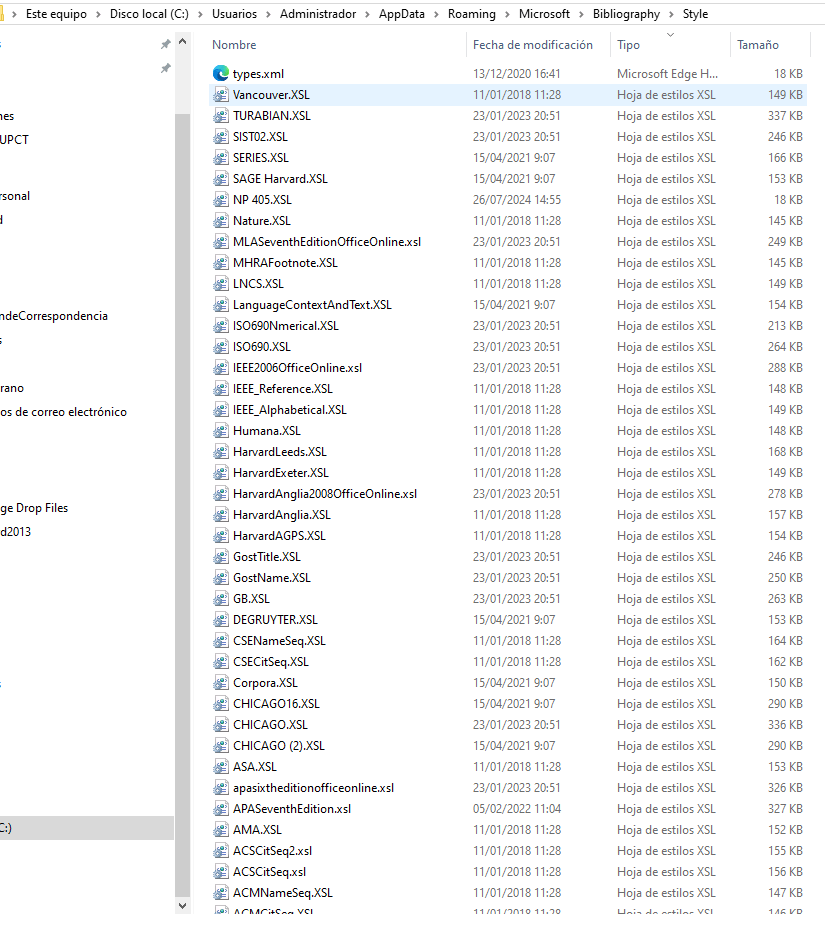The height and width of the screenshot is (931, 825).
Task: Sort files by the Nombre column header
Action: click(234, 45)
